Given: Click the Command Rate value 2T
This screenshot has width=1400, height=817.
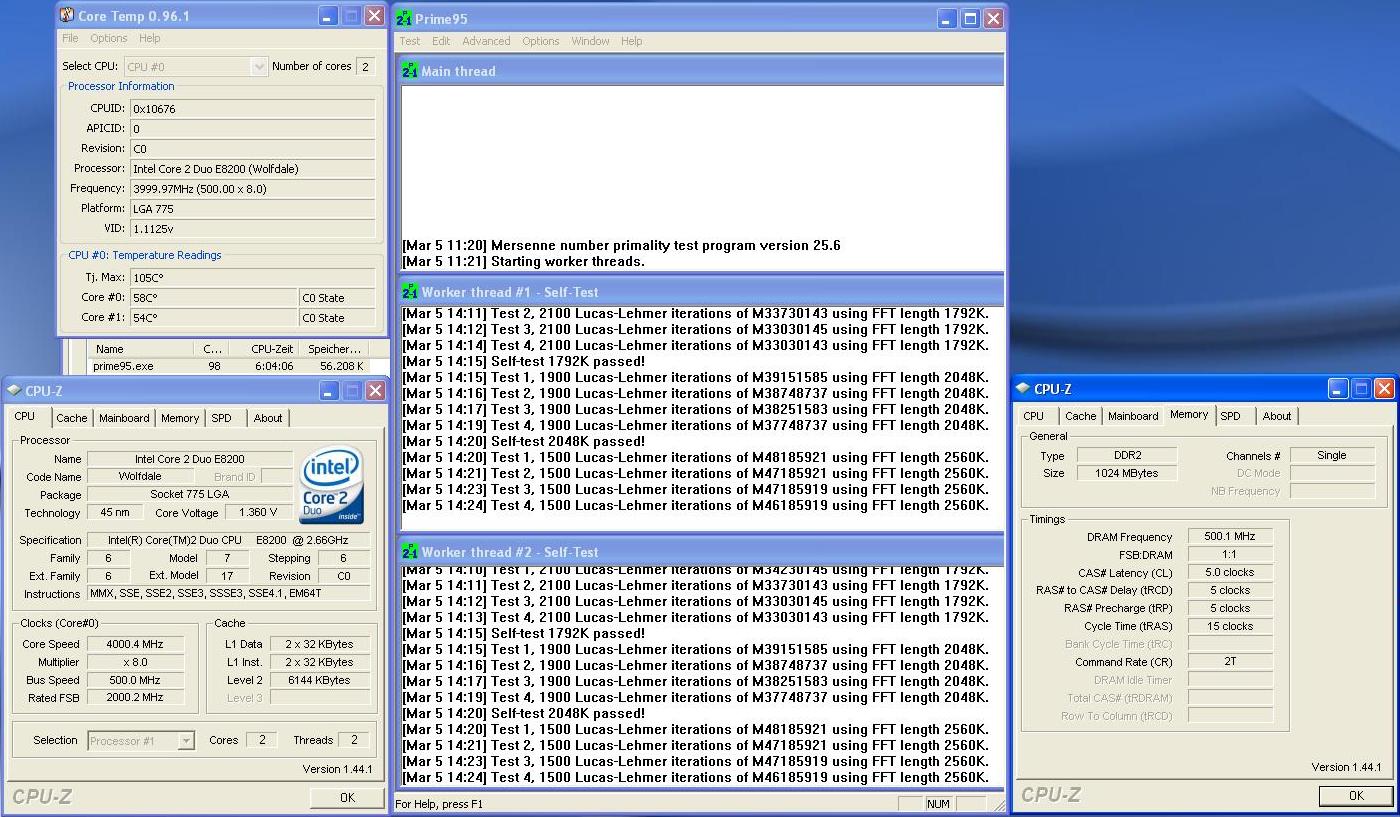Looking at the screenshot, I should tap(1230, 662).
